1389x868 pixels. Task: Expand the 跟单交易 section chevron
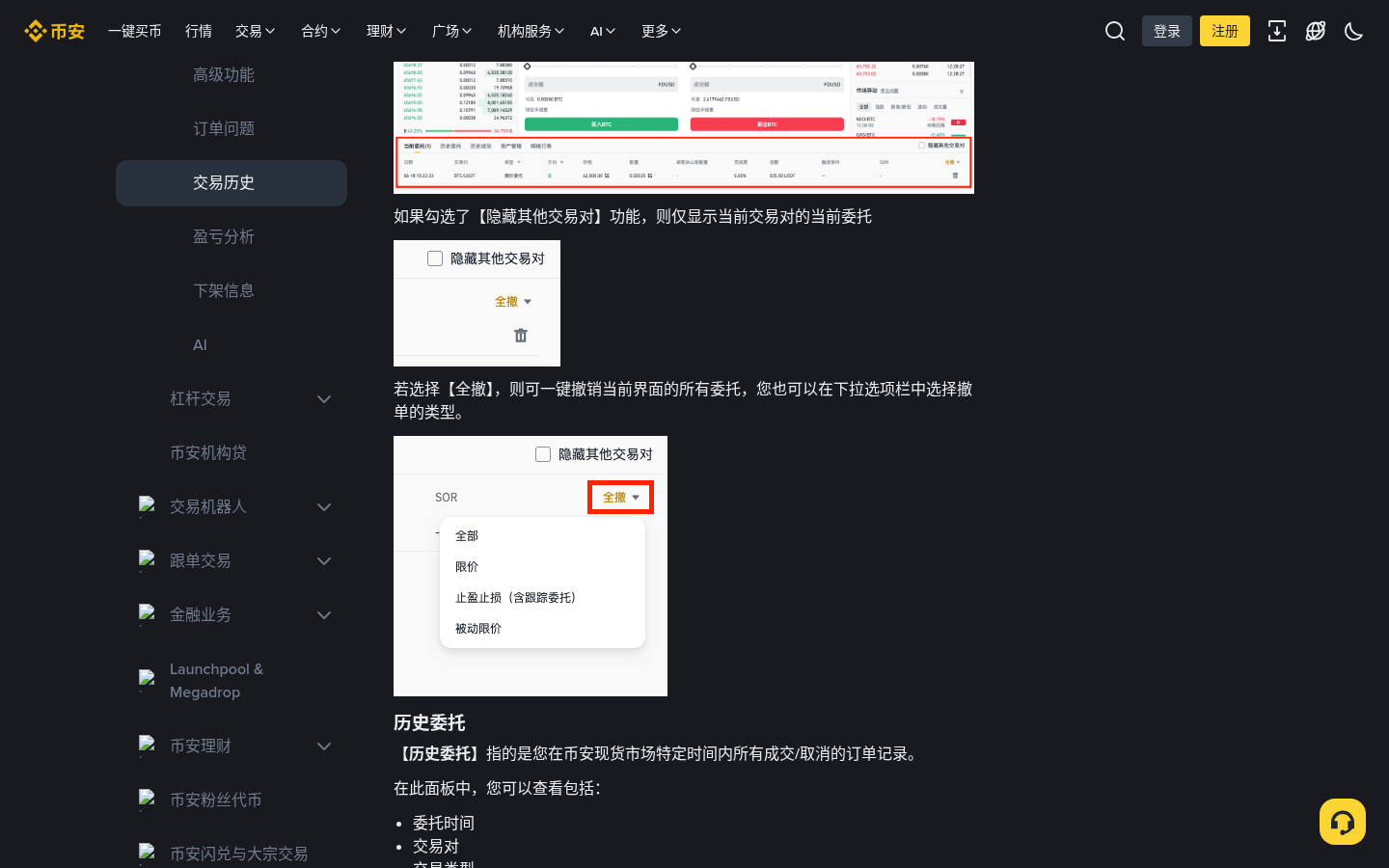[324, 560]
